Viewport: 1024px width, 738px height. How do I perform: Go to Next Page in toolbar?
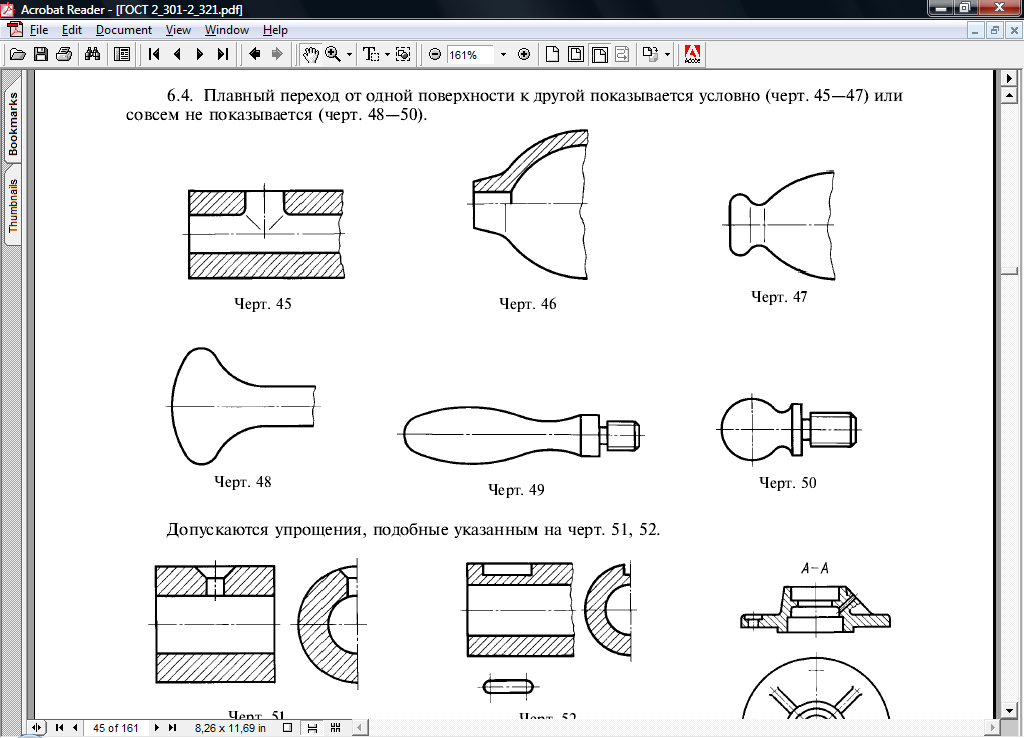(200, 54)
